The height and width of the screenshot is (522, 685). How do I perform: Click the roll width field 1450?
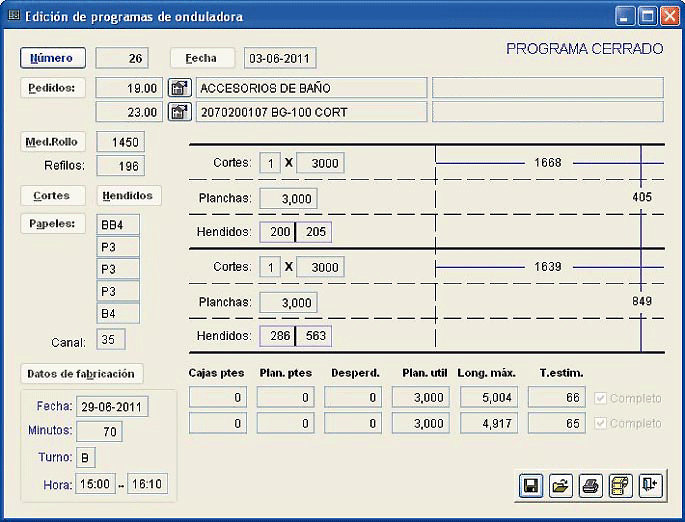click(x=120, y=142)
